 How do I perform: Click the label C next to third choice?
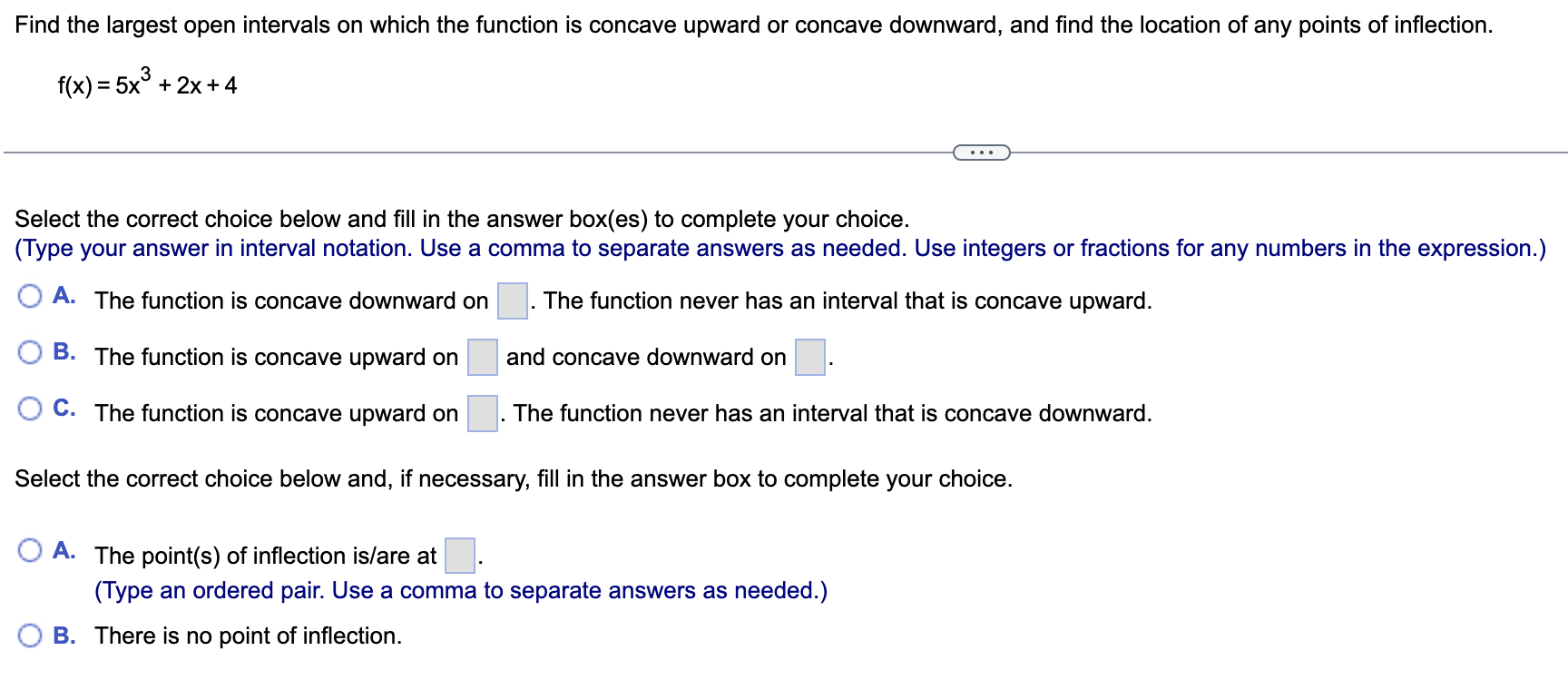pos(64,407)
